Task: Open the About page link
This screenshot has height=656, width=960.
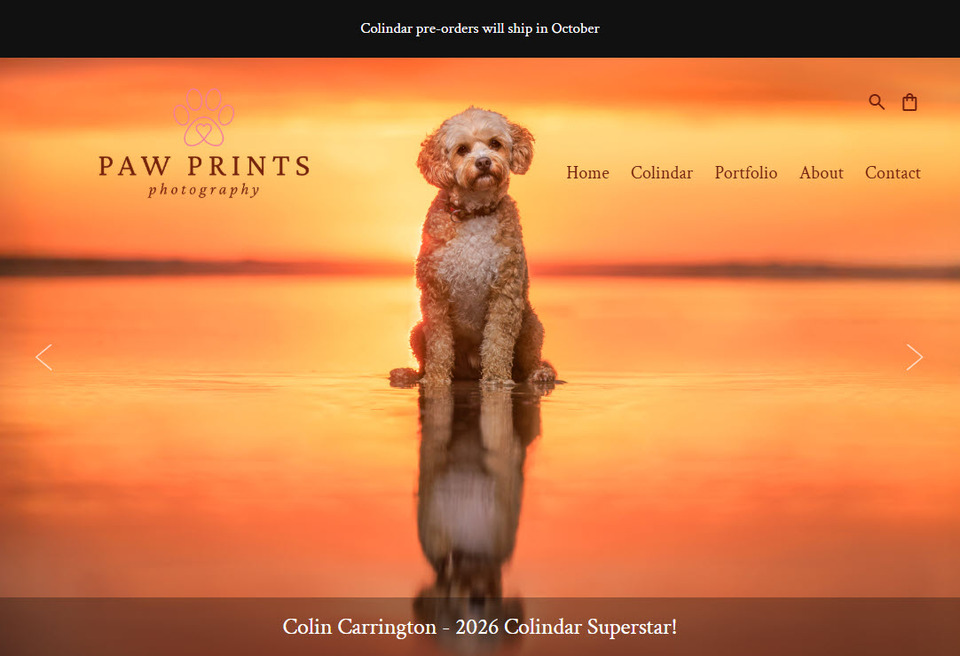Action: (x=821, y=173)
